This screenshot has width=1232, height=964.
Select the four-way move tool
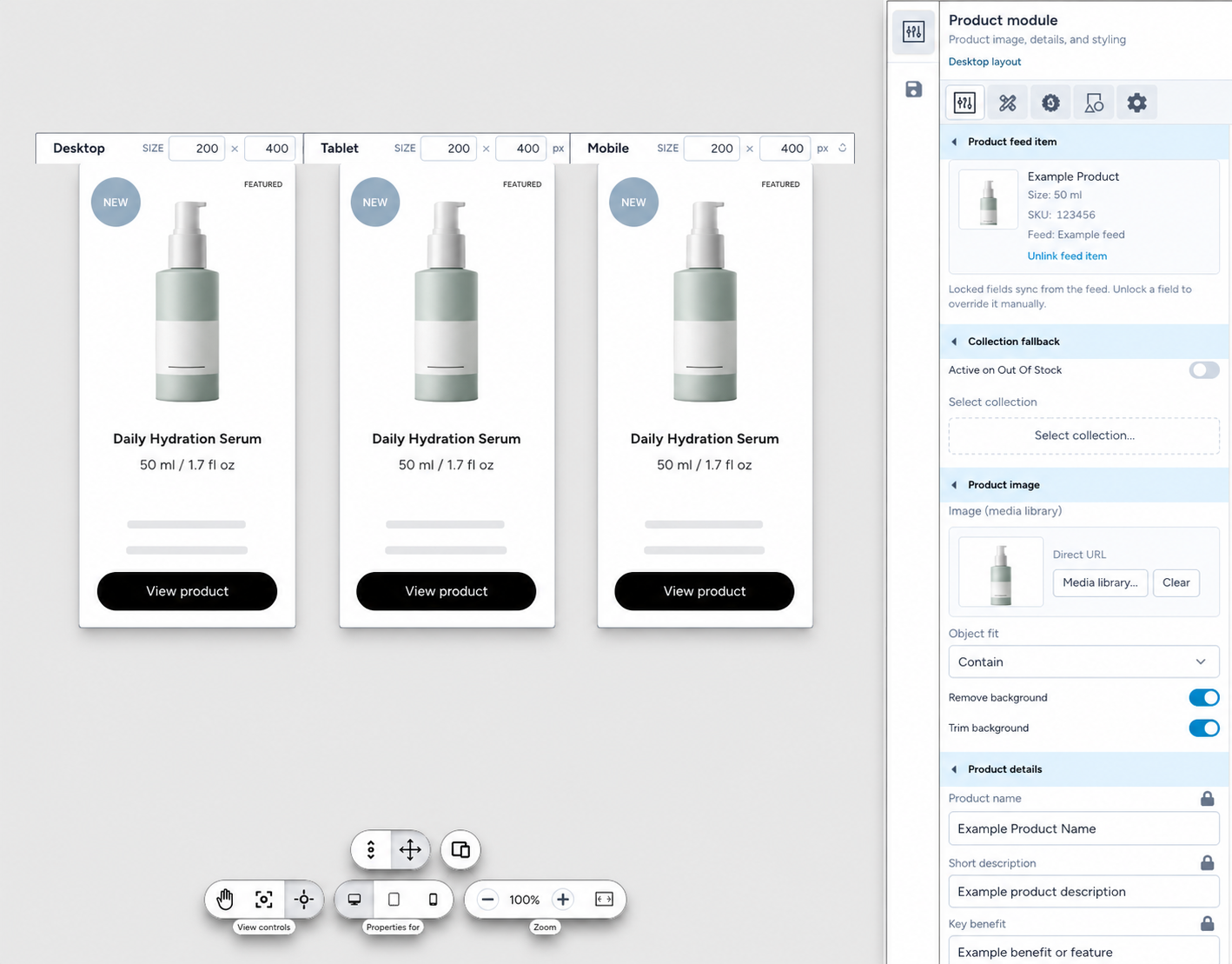(x=410, y=849)
